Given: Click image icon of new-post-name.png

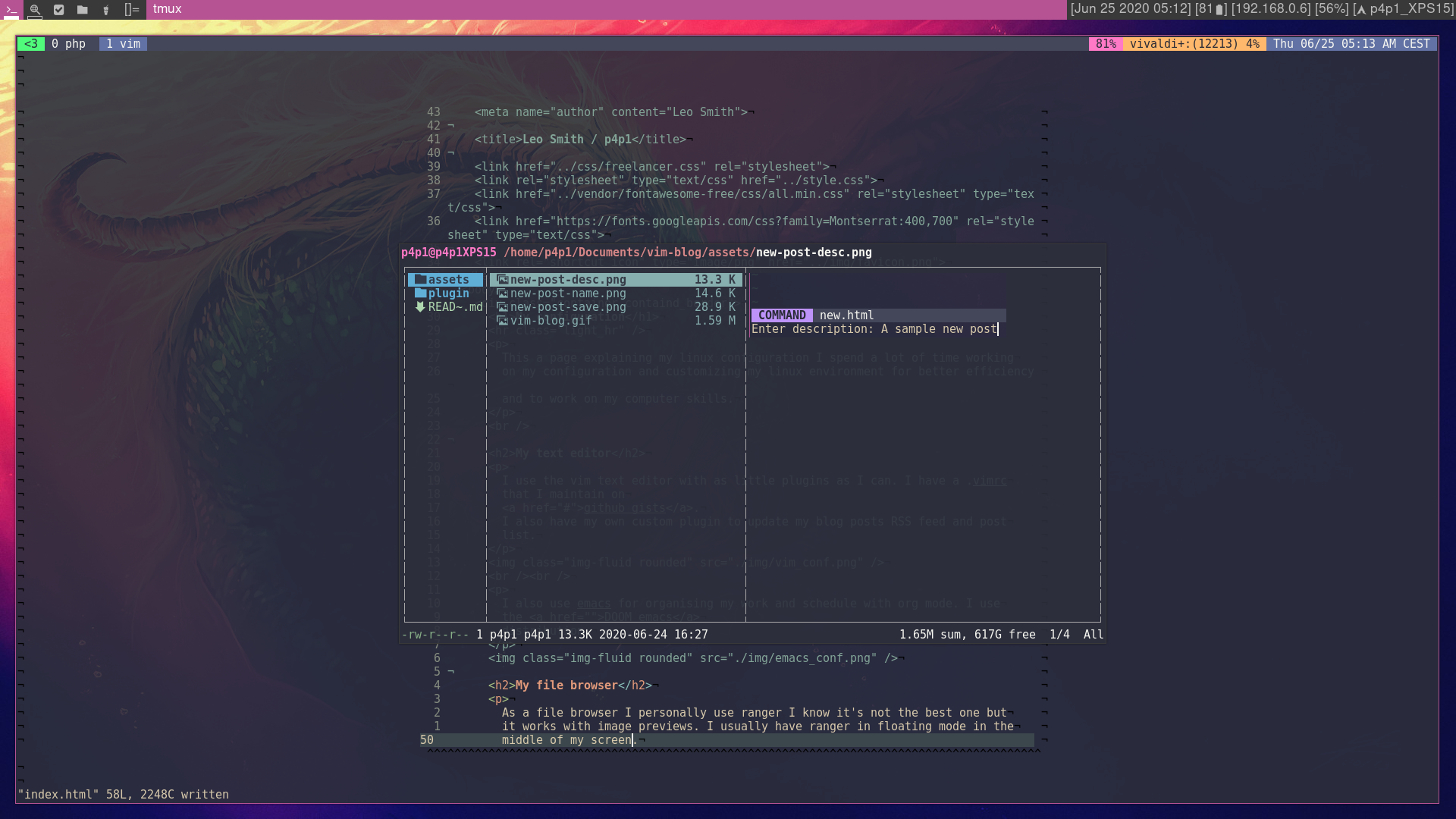Looking at the screenshot, I should pos(502,293).
